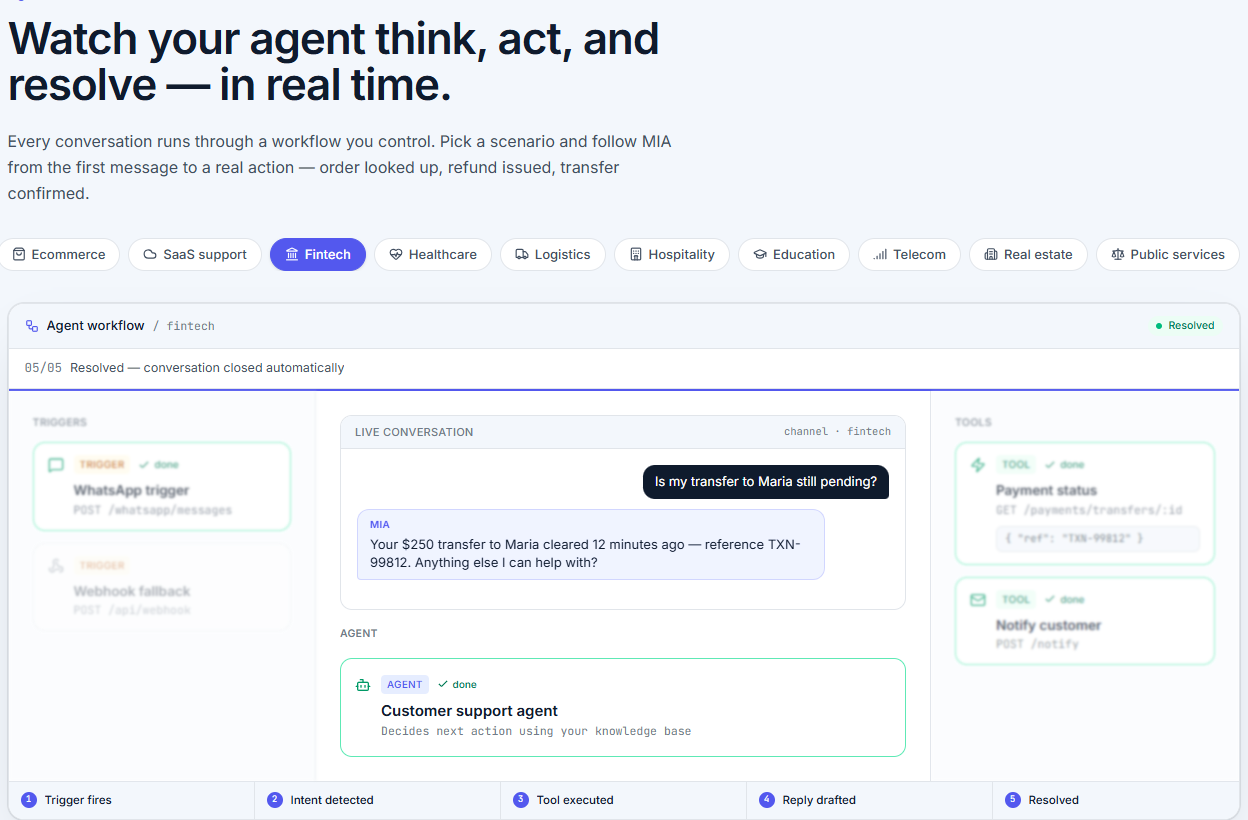Click the Customer support agent robot icon
Screen dimensions: 1248x820
[363, 685]
